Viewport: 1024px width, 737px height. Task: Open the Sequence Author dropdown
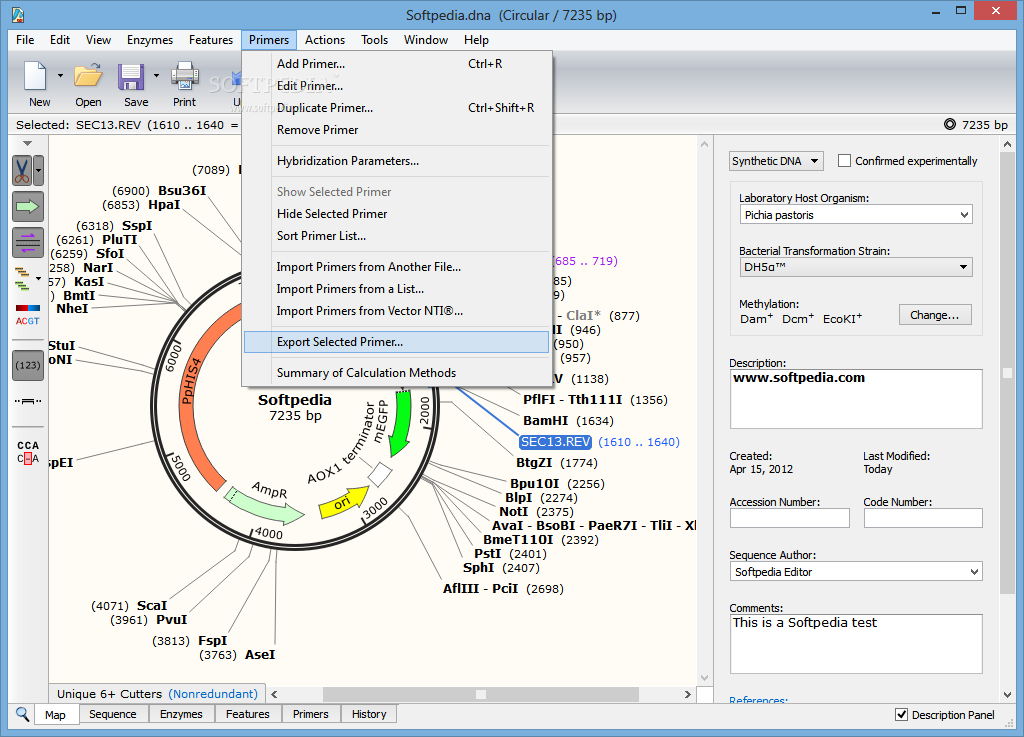tap(856, 572)
